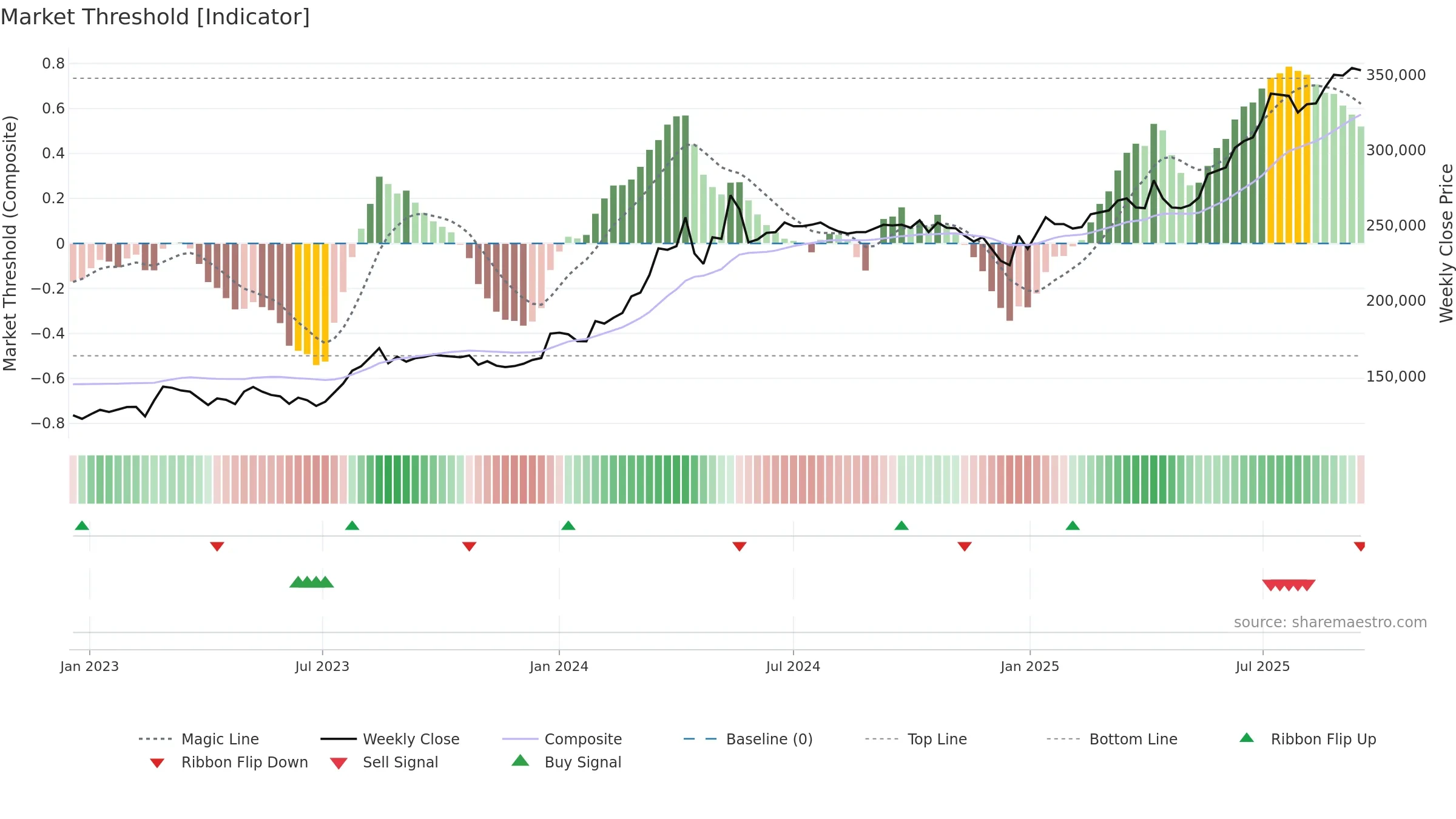Click the 200,000 price axis label
This screenshot has width=1456, height=819.
[1396, 301]
